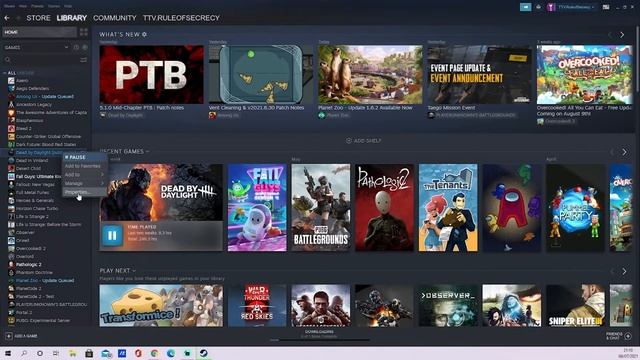Open What's New settings gear
The width and height of the screenshot is (640, 360).
coord(144,35)
